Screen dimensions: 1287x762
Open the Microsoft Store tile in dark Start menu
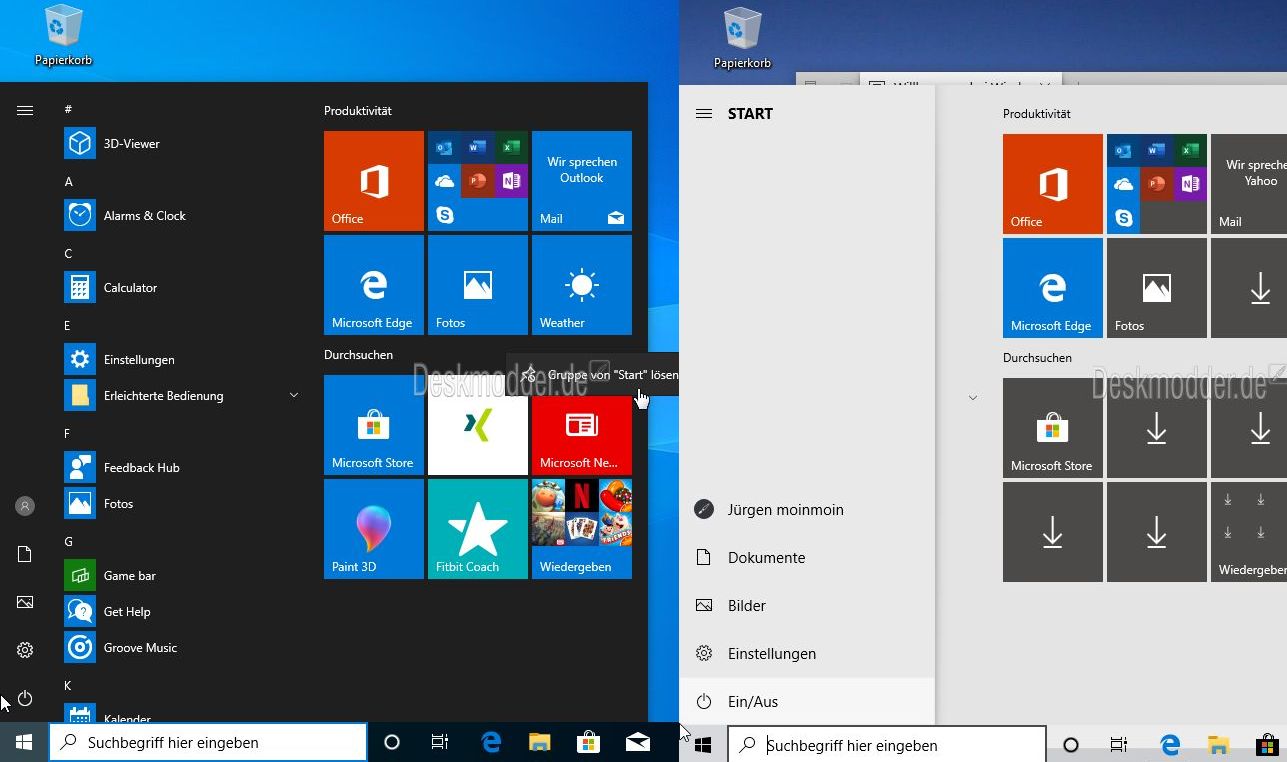tap(374, 425)
